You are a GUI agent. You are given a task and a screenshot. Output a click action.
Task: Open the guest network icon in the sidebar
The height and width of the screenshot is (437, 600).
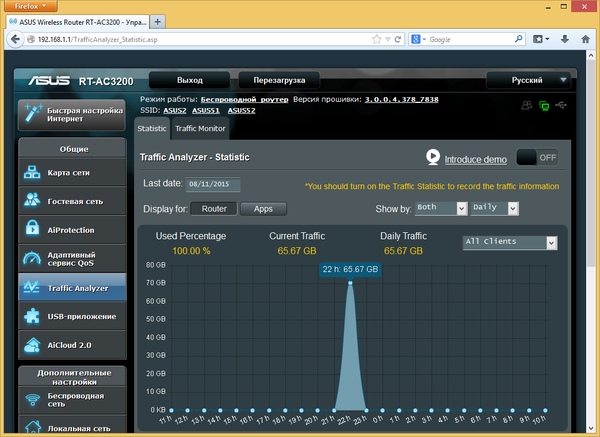32,200
